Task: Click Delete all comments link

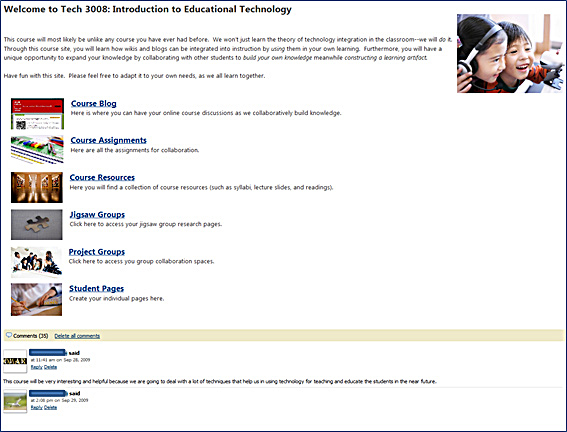Action: (77, 336)
